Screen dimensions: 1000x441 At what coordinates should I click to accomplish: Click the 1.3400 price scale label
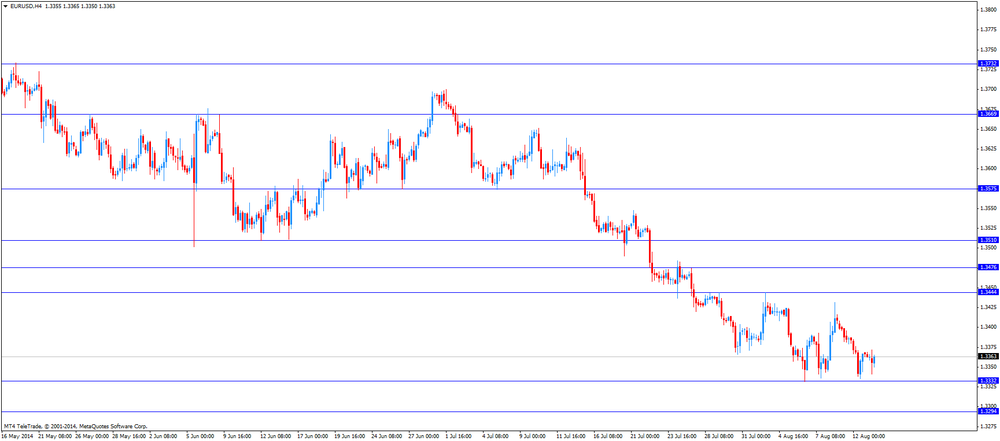click(x=988, y=327)
